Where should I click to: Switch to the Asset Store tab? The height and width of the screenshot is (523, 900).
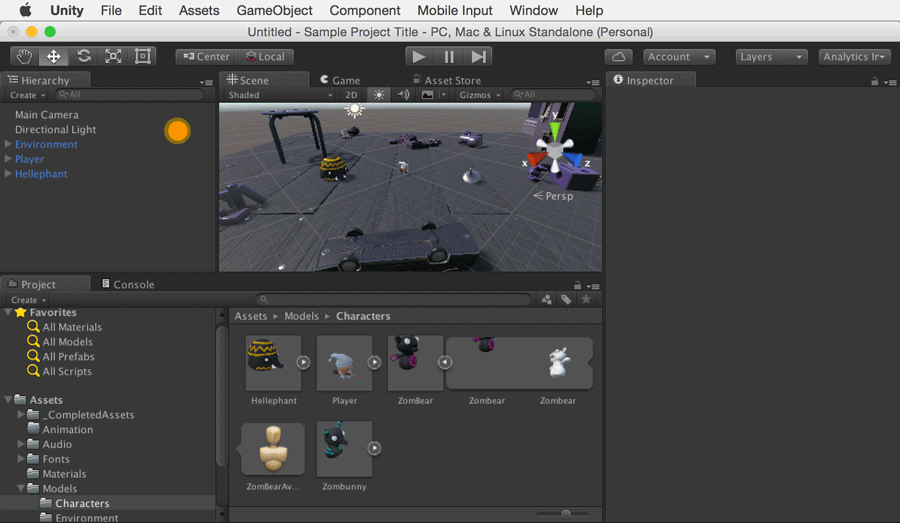447,80
